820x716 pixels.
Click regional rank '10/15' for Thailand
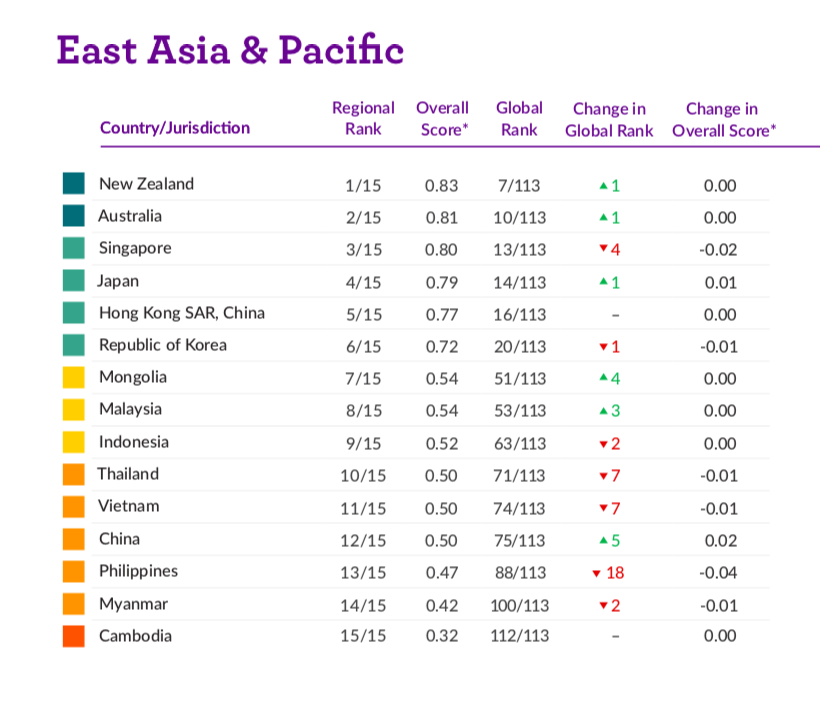click(363, 476)
